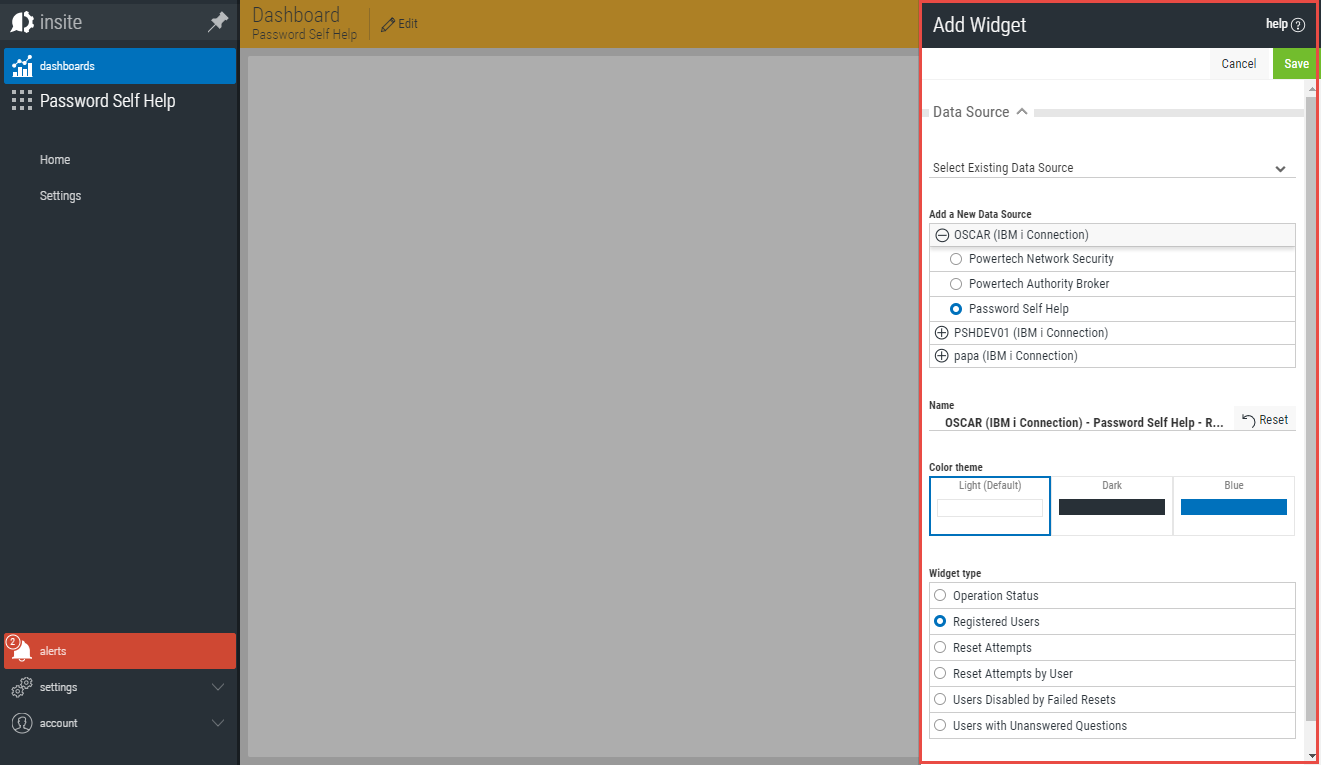
Task: Expand papa (IBM i Connection) node
Action: [941, 356]
